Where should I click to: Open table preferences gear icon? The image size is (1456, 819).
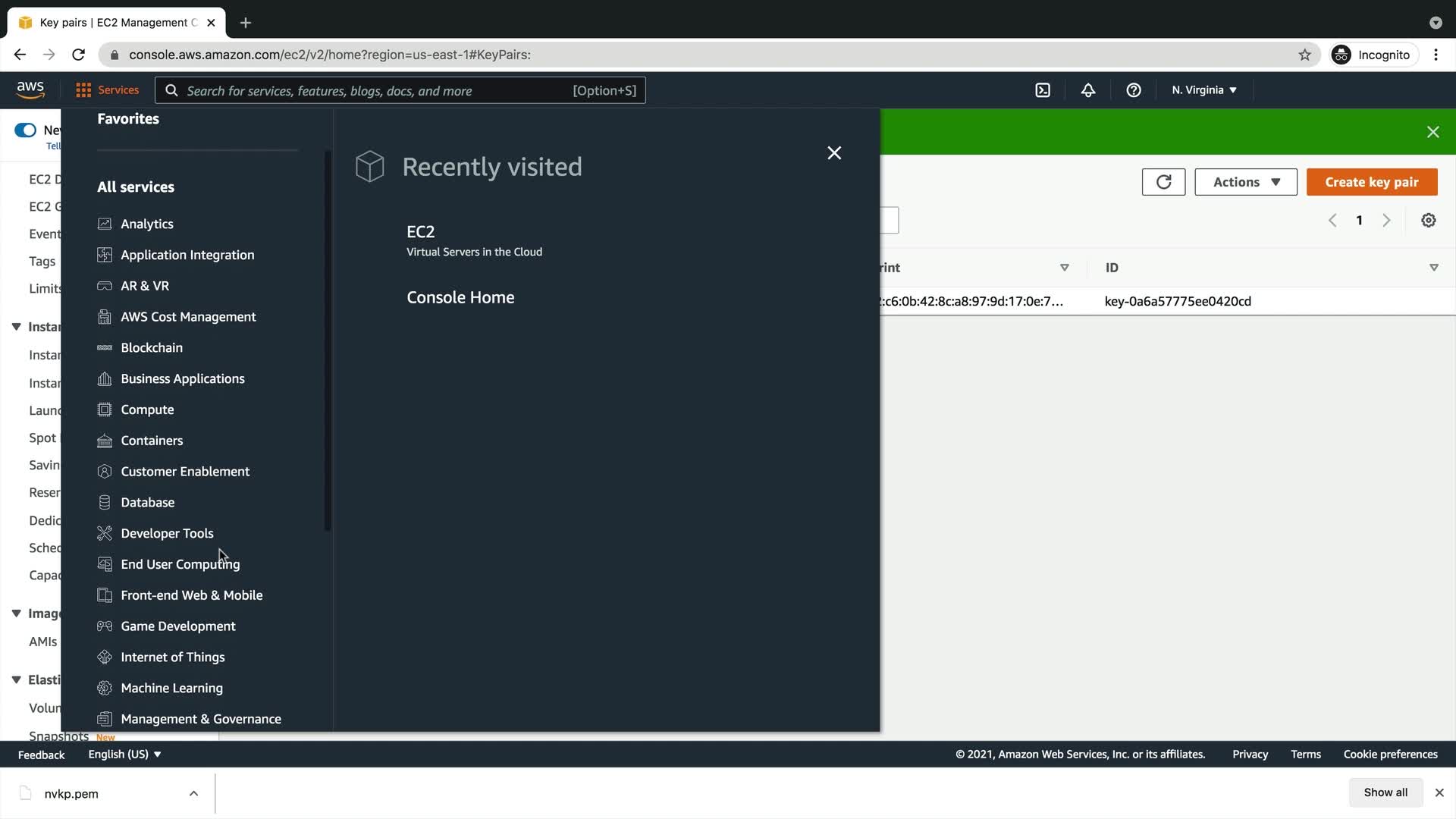1428,221
